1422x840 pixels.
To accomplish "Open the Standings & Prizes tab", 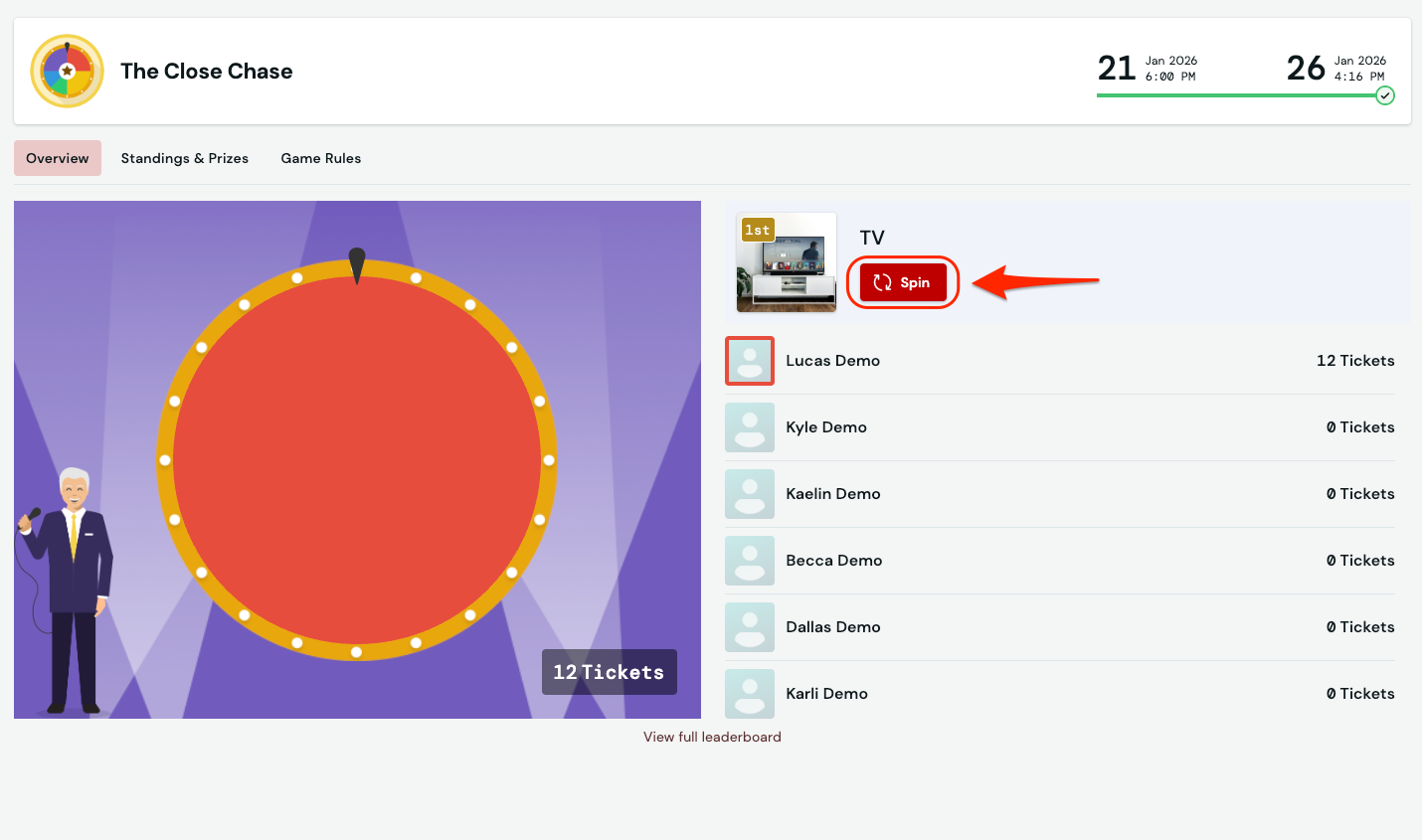I will tap(185, 158).
